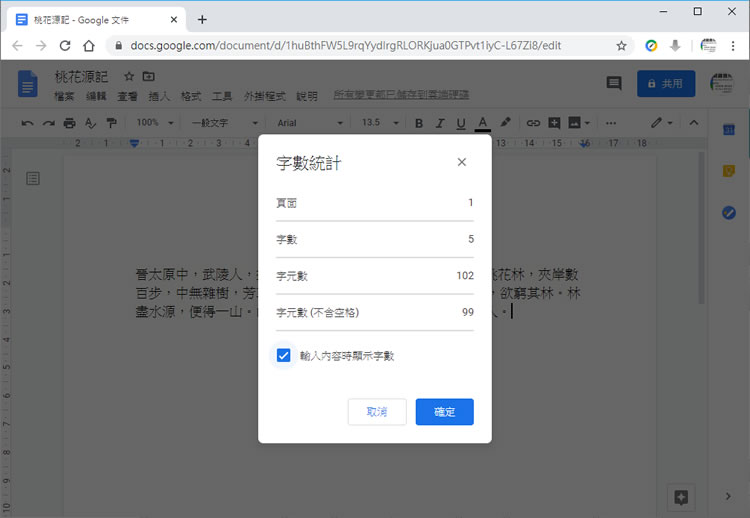Click the left indent marker on ruler
Screen dimensions: 750x518
click(x=134, y=143)
